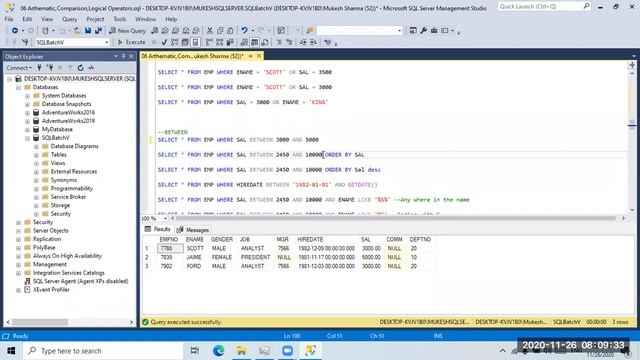
Task: Open the Tools menu
Action: pyautogui.click(x=120, y=19)
